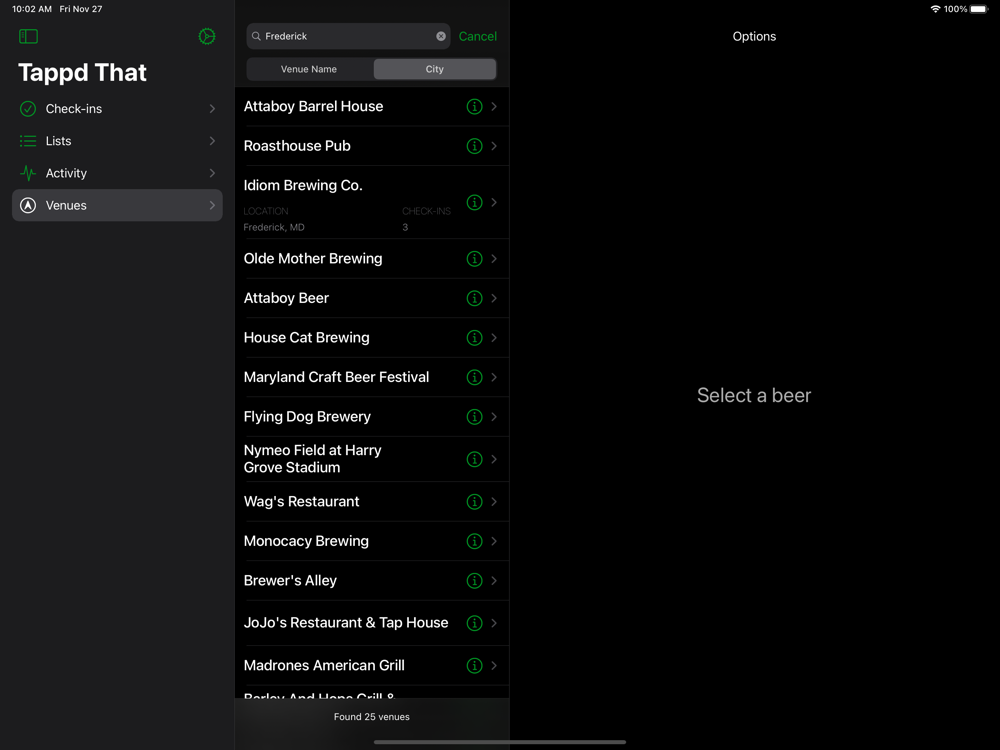The height and width of the screenshot is (750, 1000).
Task: Show info for Attaboy Barrel House
Action: point(474,107)
